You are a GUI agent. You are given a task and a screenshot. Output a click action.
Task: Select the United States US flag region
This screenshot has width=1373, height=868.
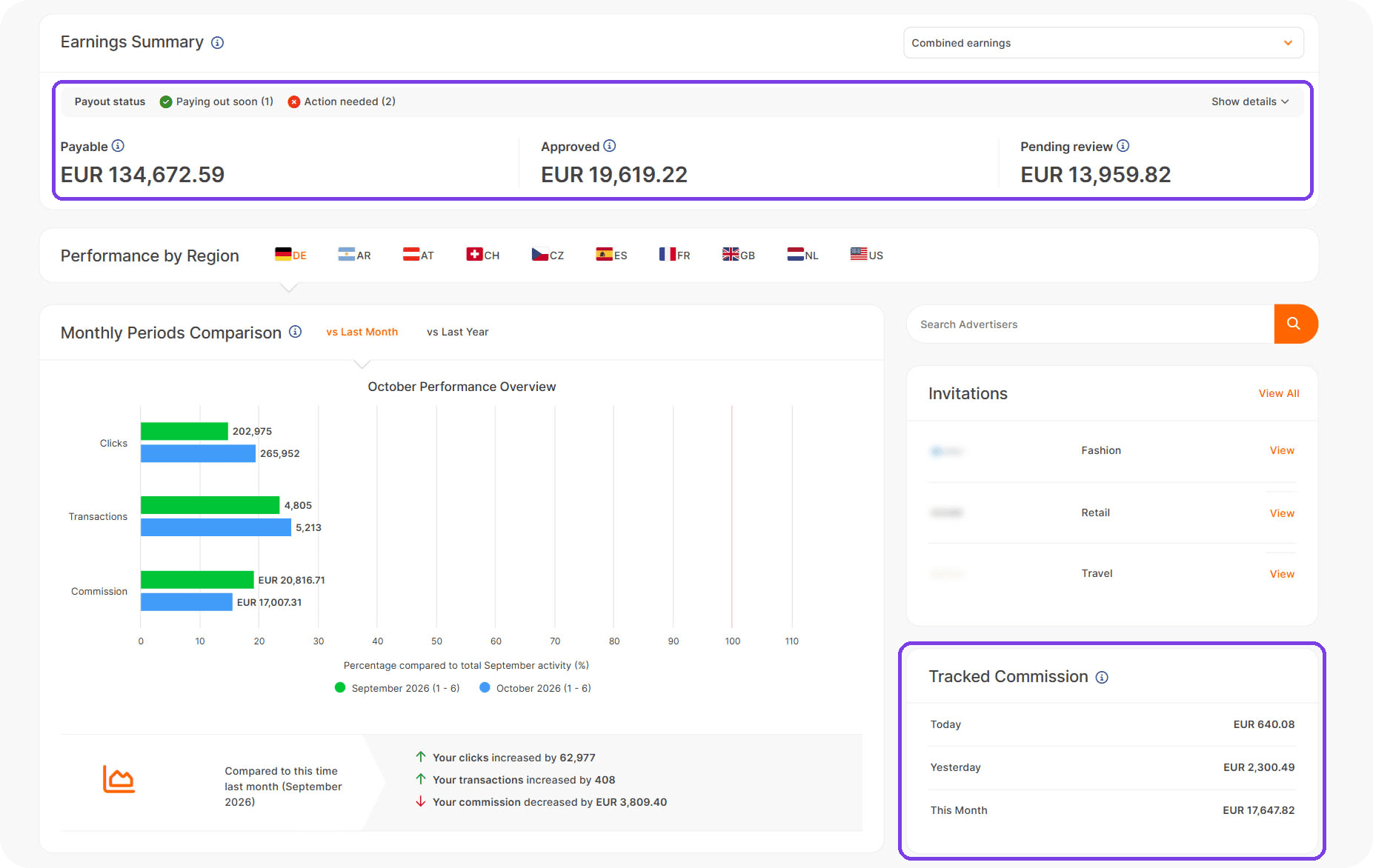(867, 255)
